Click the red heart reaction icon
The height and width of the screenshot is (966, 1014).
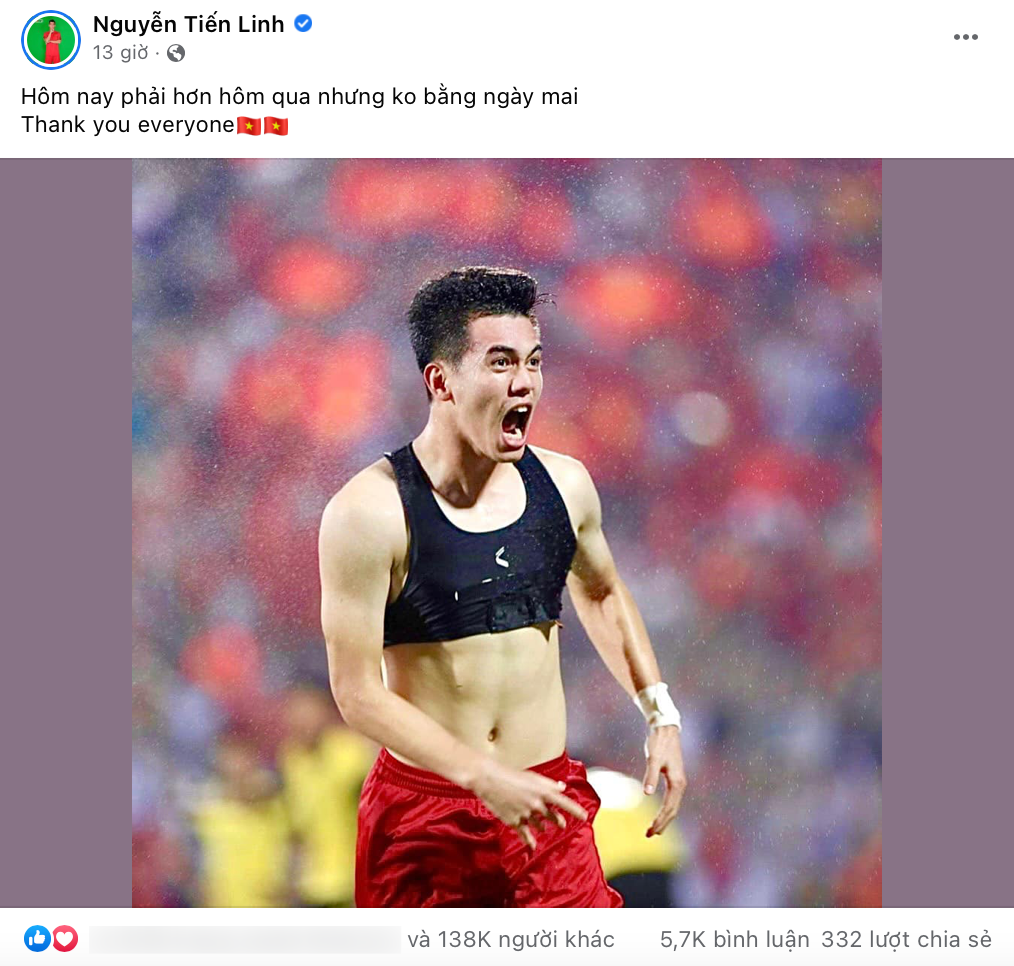[65, 938]
